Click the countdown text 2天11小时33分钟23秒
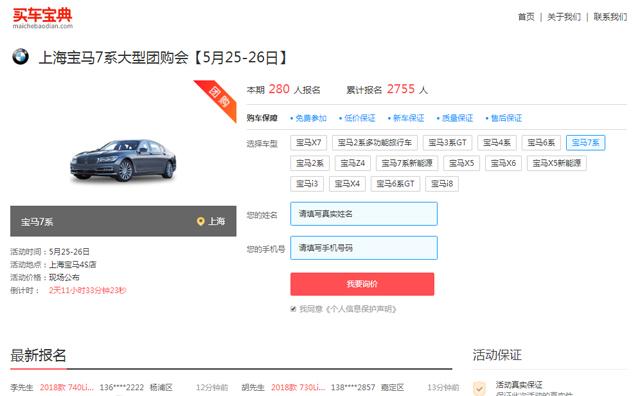Viewport: 640px width, 396px height. (87, 290)
